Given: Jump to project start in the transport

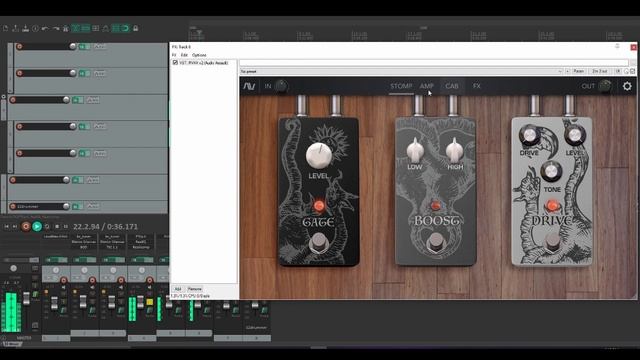Looking at the screenshot, I should pos(7,227).
